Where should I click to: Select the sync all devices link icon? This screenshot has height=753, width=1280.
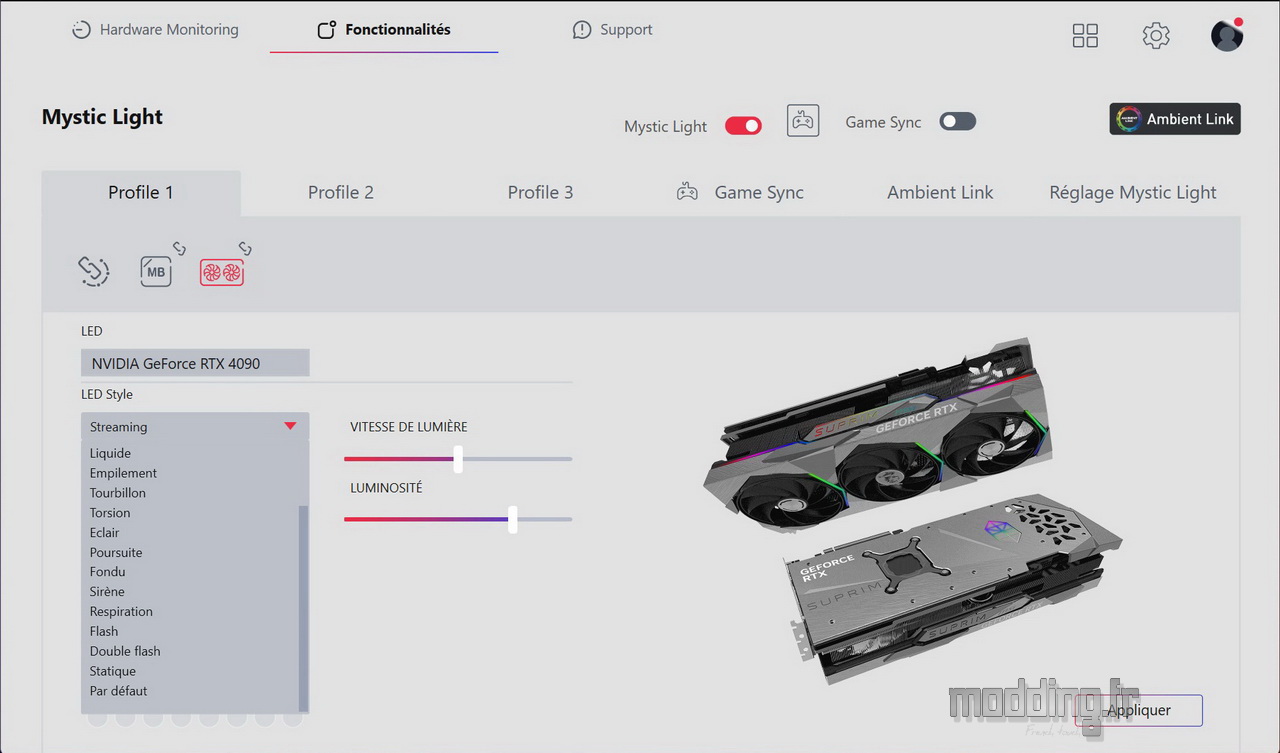click(x=94, y=271)
